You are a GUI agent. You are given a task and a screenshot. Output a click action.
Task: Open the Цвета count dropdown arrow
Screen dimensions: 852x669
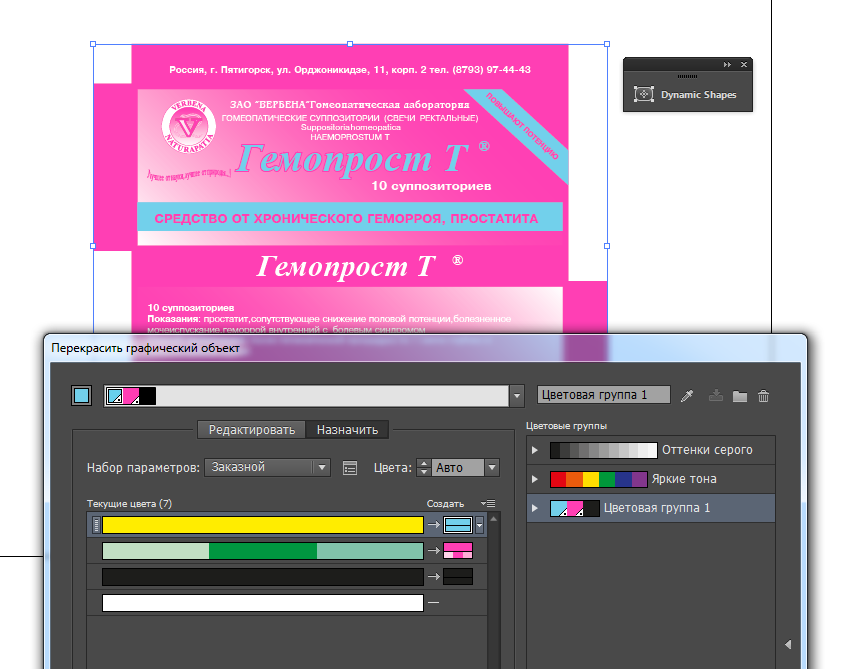click(492, 467)
